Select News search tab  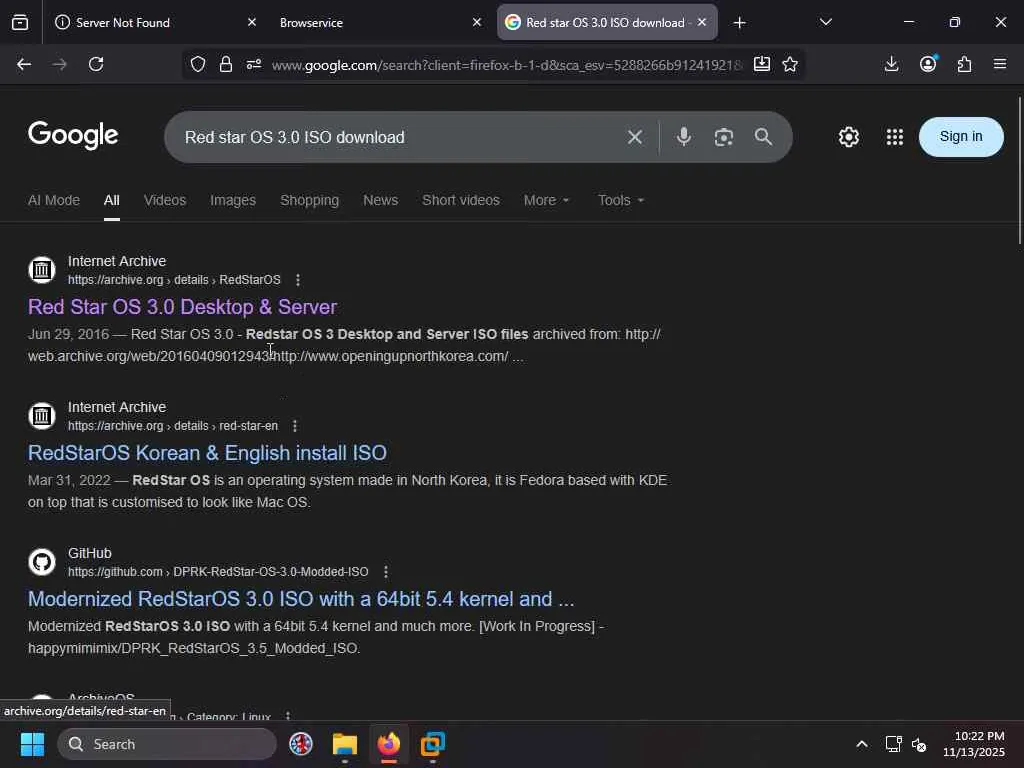pyautogui.click(x=381, y=200)
